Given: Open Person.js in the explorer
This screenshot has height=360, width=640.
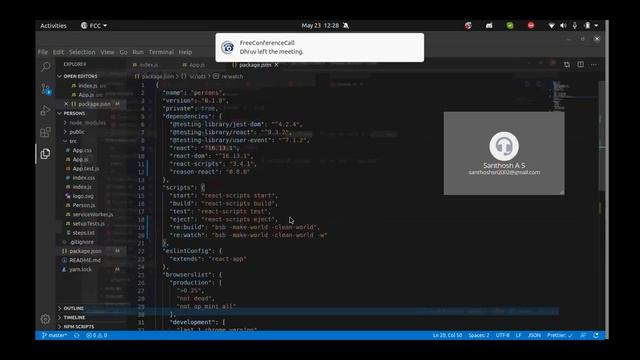Looking at the screenshot, I should (x=84, y=205).
